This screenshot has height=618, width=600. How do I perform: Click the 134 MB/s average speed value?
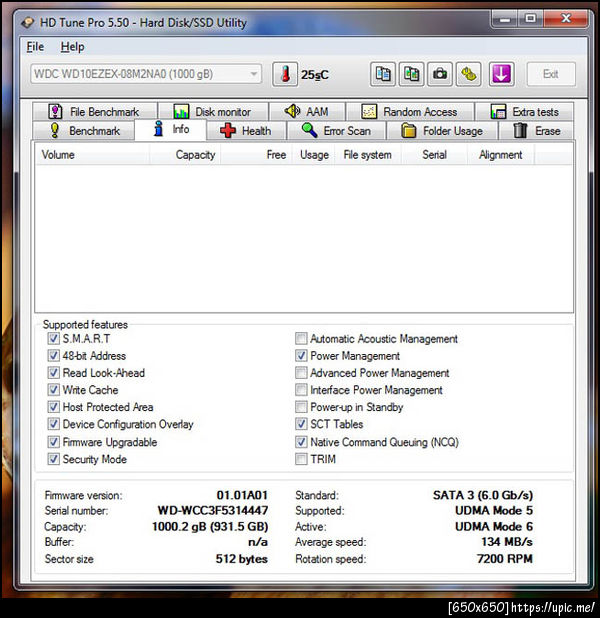(507, 542)
